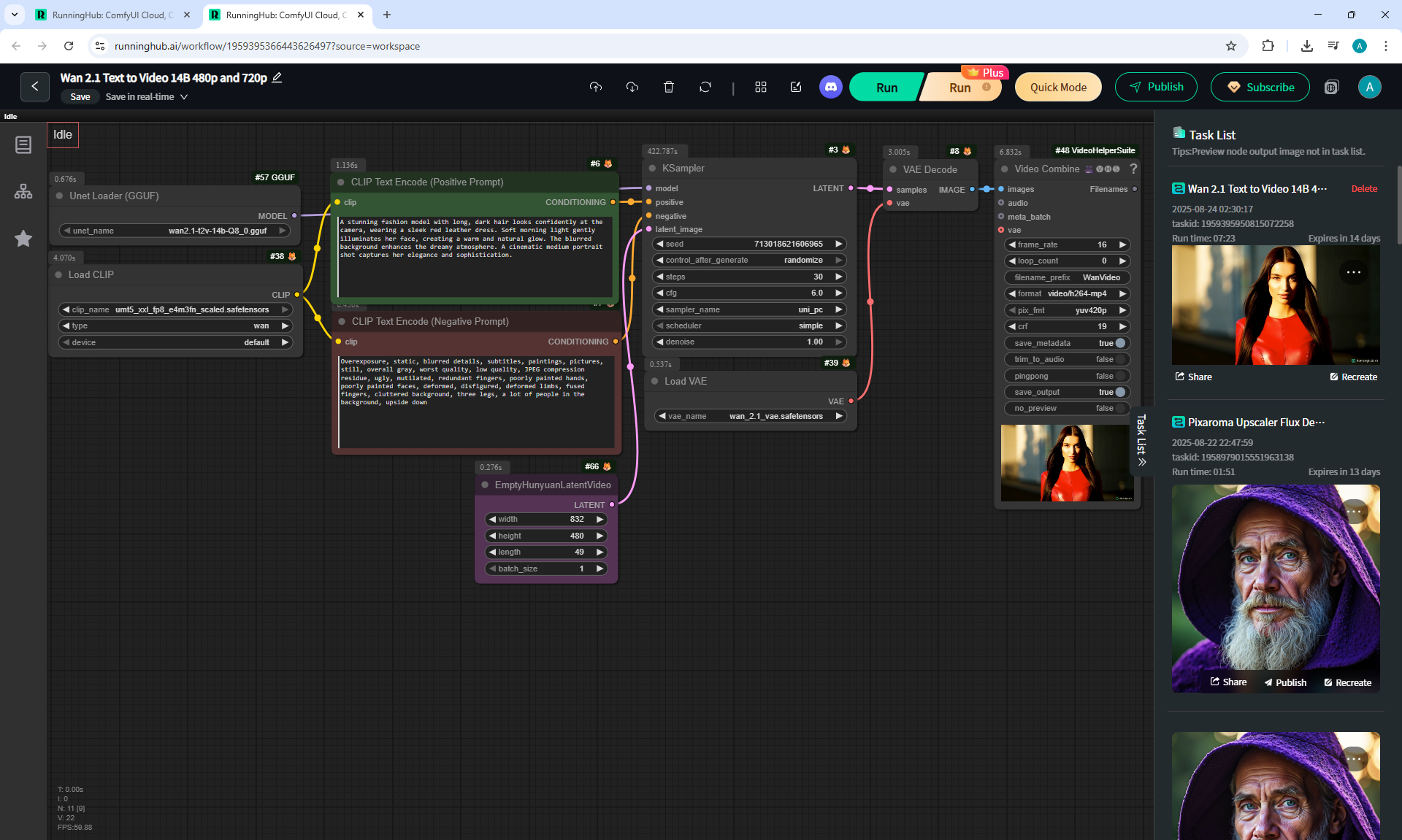1402x840 pixels.
Task: Click the back arrow button
Action: click(x=35, y=87)
